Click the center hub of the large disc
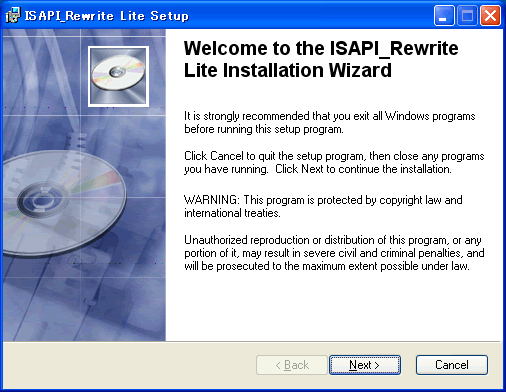The image size is (506, 392). tap(41, 200)
